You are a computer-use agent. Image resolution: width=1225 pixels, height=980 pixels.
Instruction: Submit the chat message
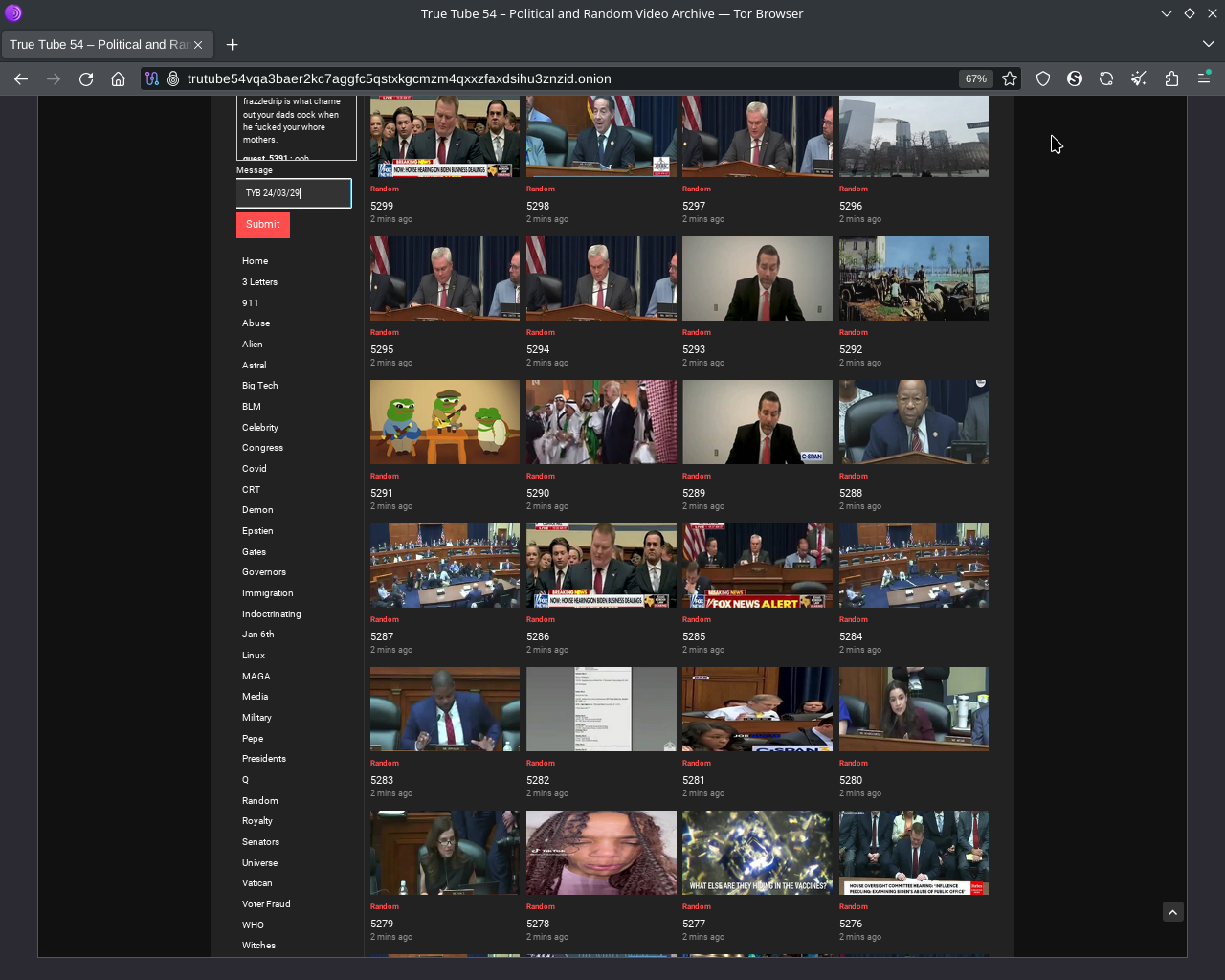263,225
